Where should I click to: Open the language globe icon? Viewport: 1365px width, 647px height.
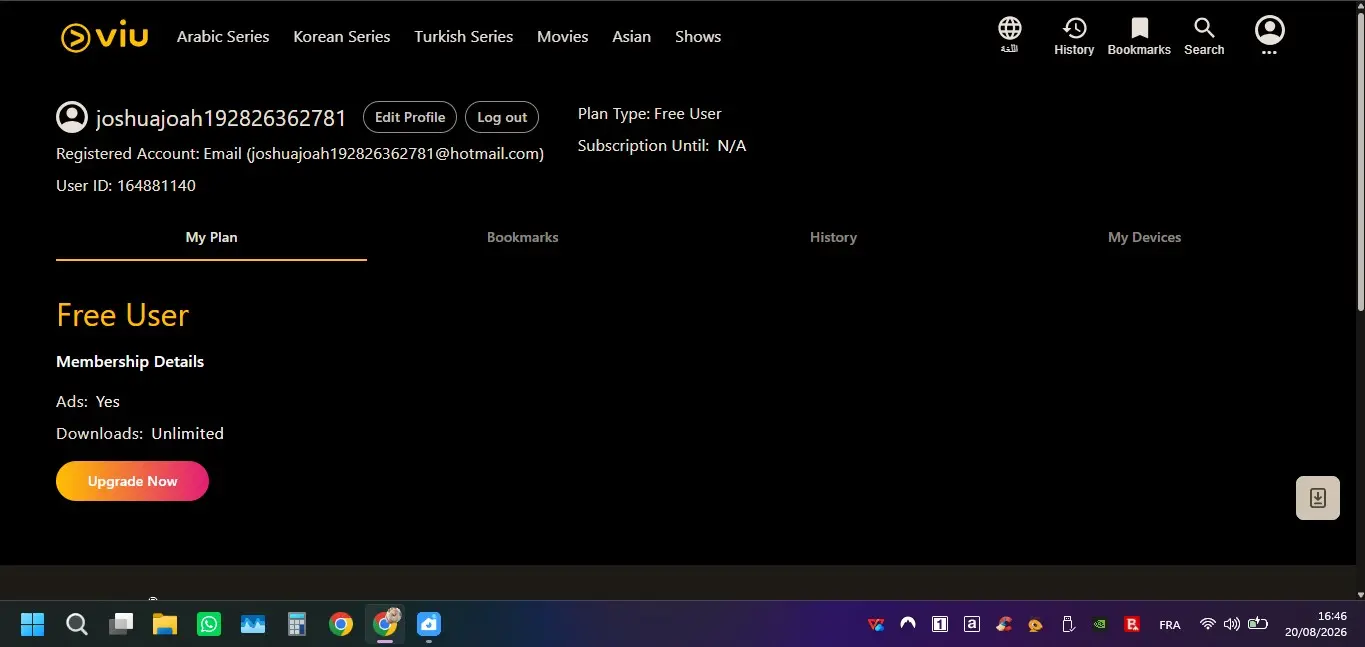pos(1010,35)
